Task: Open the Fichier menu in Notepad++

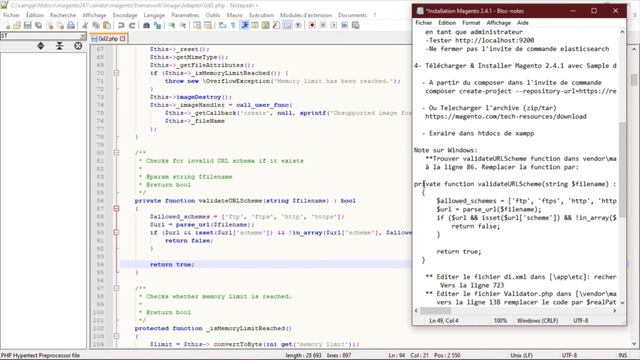Action: (x=11, y=15)
